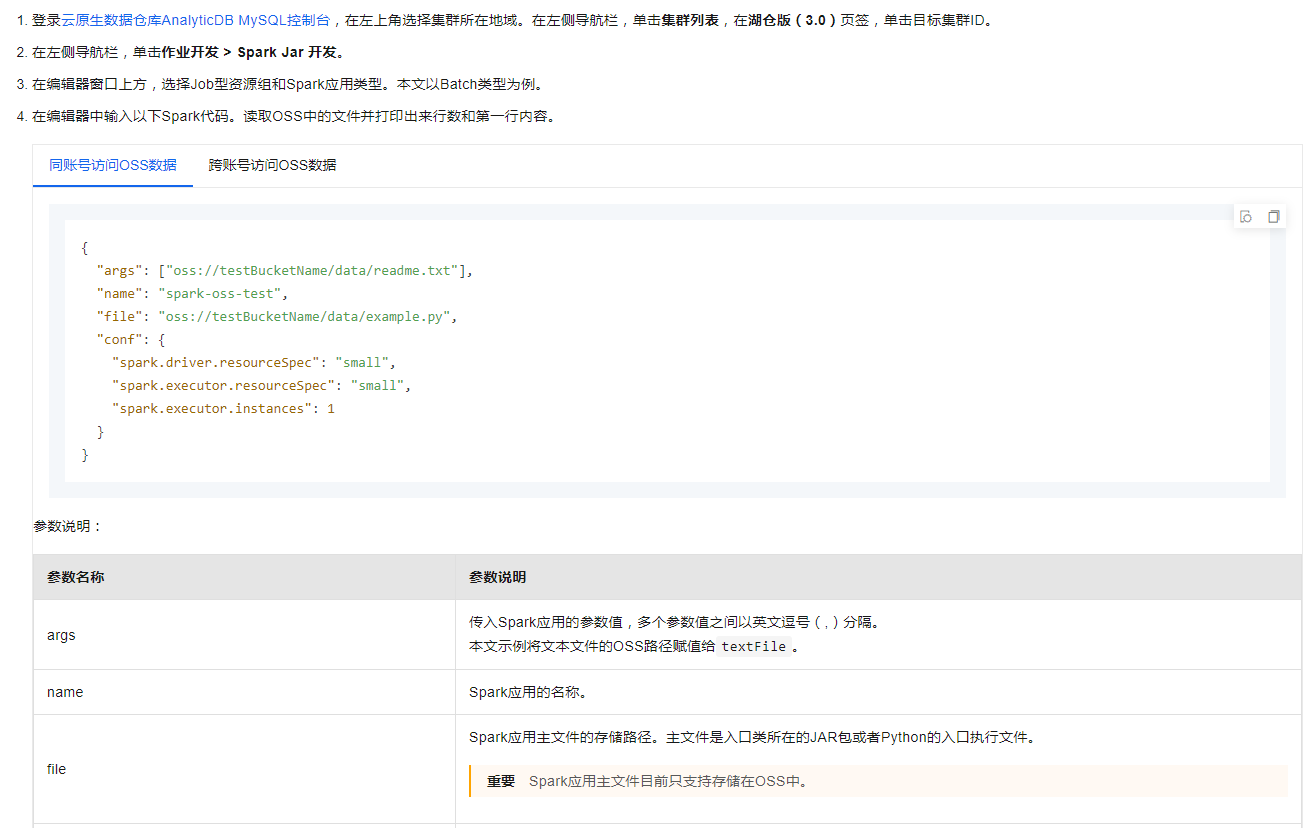Click the 参数说明： label above the table

(x=68, y=526)
